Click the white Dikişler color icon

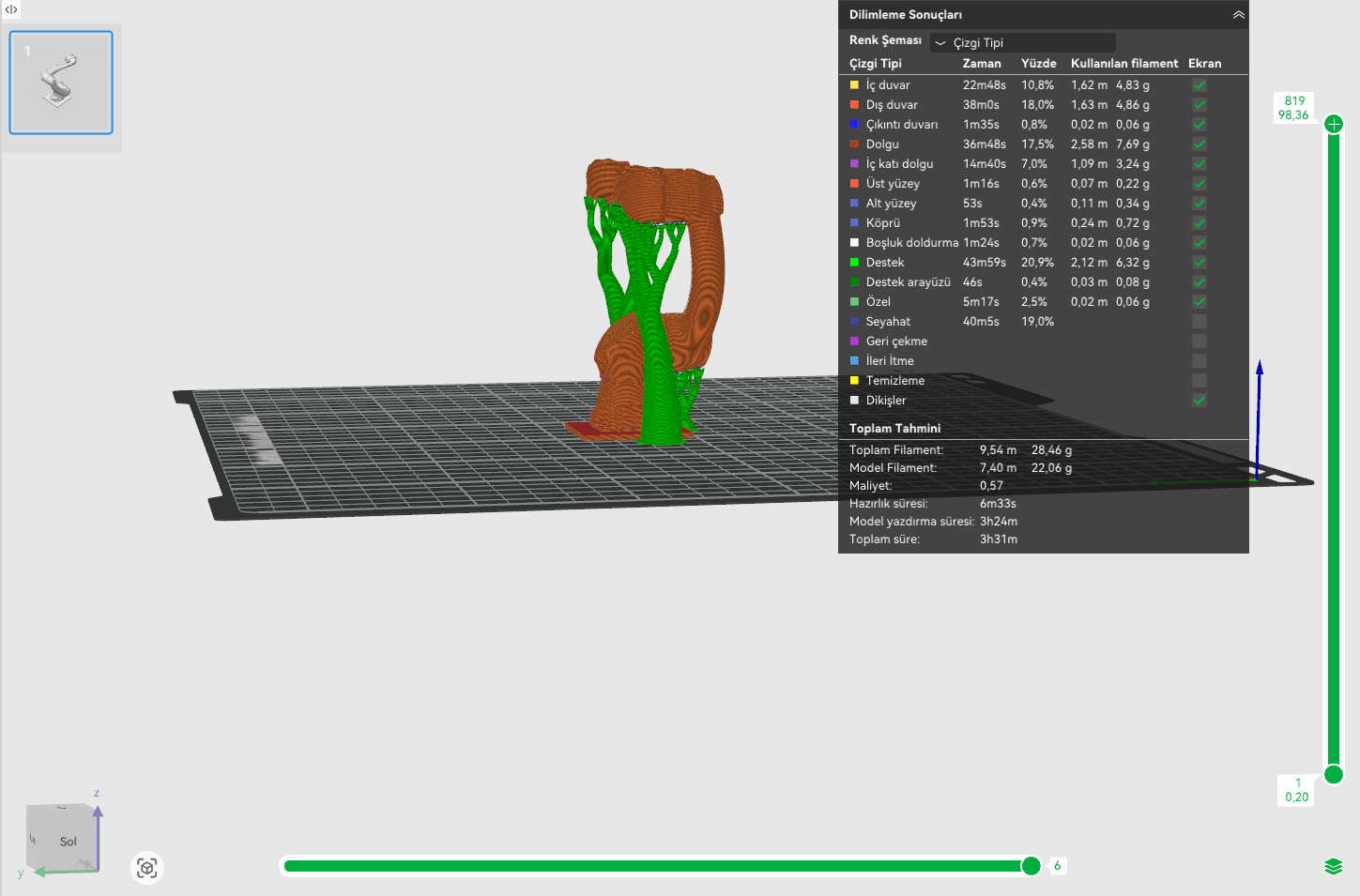click(854, 401)
